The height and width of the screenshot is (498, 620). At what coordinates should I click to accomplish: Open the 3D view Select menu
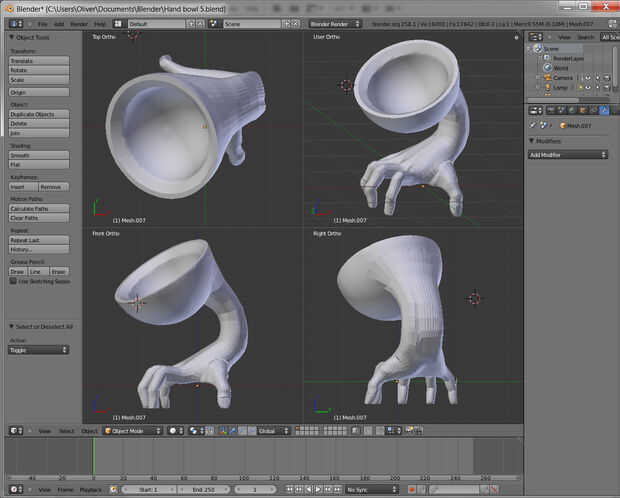[x=66, y=430]
